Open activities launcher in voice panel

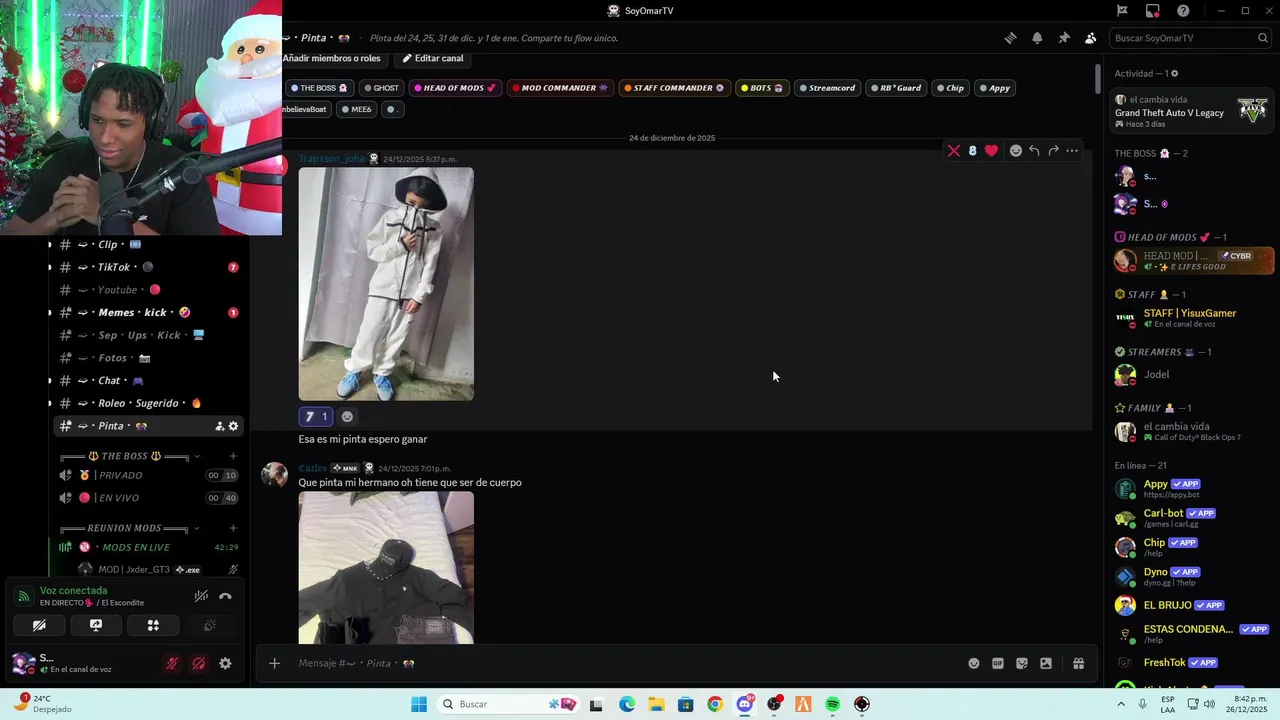click(x=153, y=625)
